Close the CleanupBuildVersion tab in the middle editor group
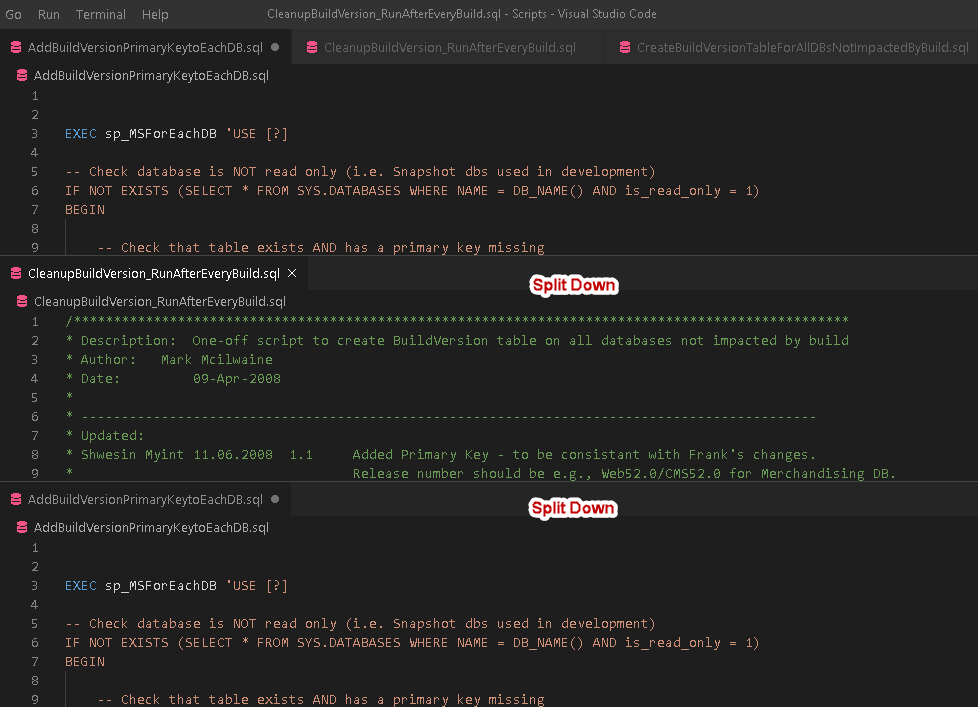 292,273
